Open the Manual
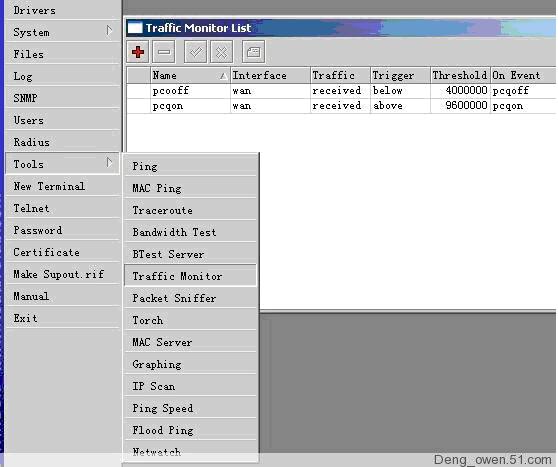This screenshot has height=467, width=558. (63, 296)
